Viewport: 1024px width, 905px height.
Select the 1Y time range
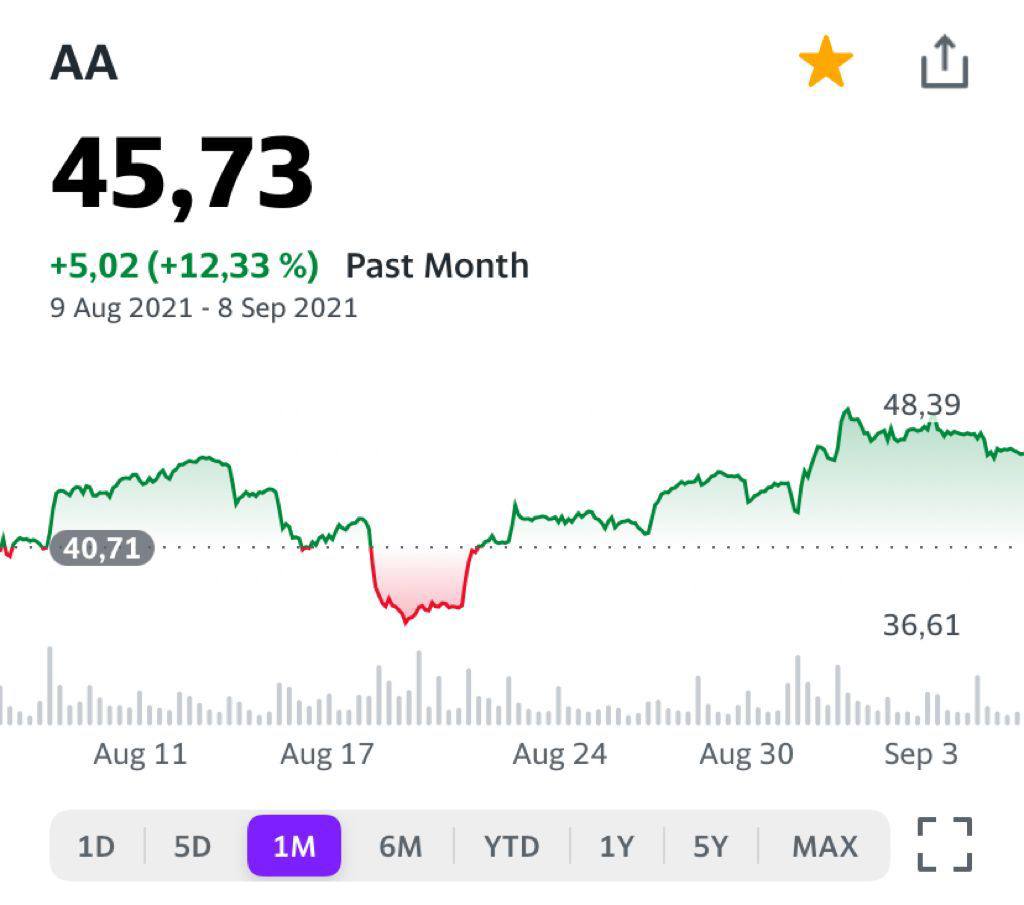point(617,847)
